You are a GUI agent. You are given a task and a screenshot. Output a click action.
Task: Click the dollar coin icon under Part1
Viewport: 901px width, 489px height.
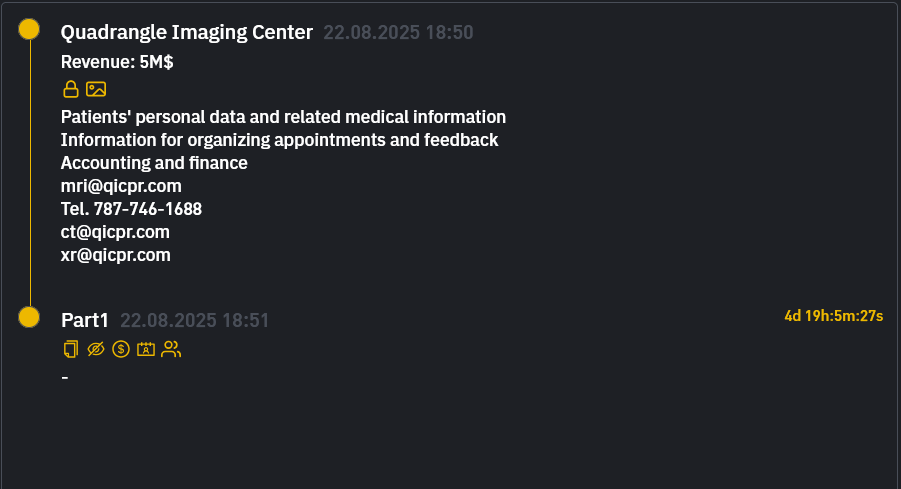tap(121, 349)
